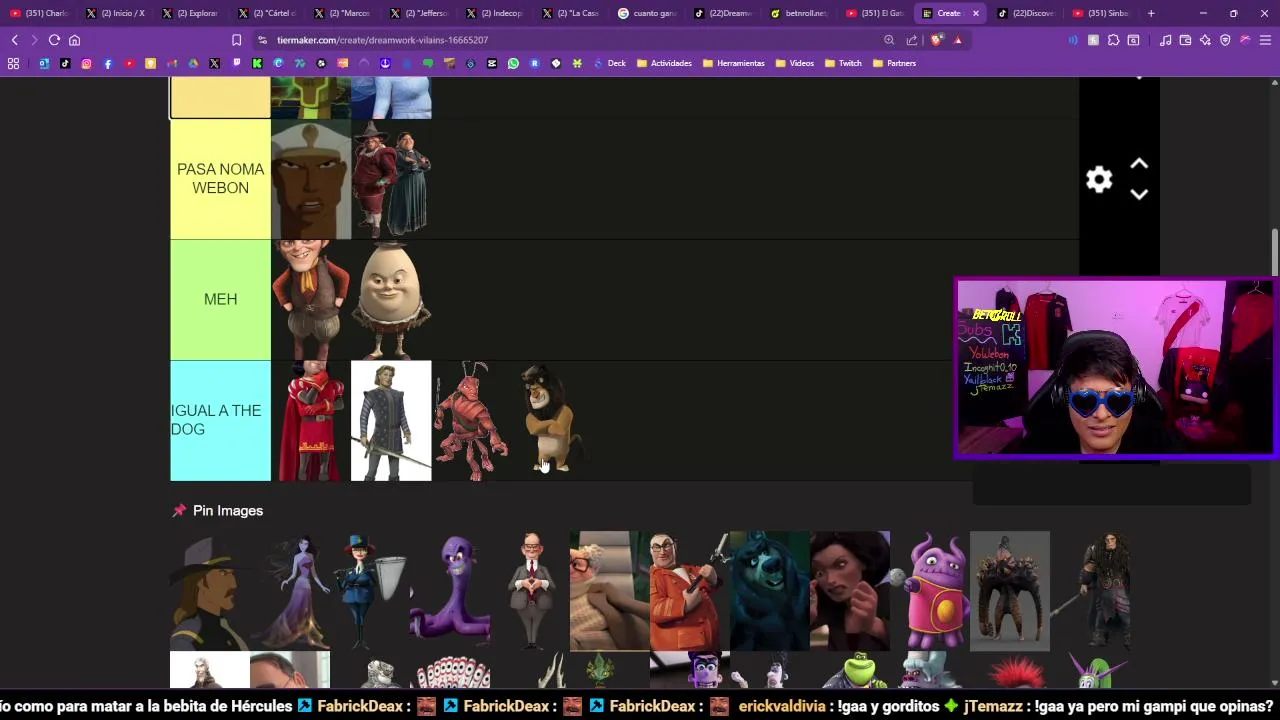
Task: Open Brave Shields icon
Action: [x=936, y=40]
